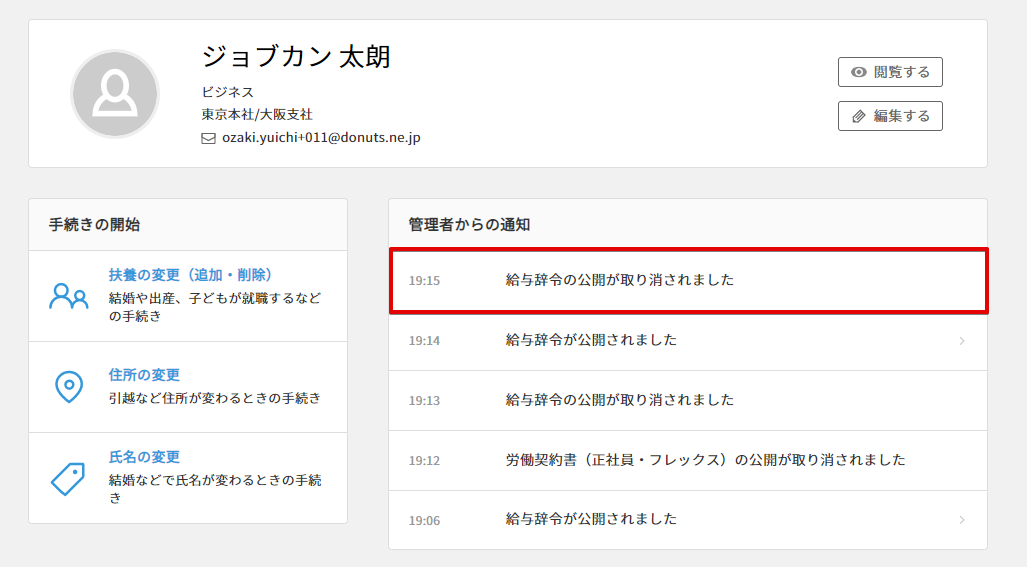Viewport: 1027px width, 567px height.
Task: Select the 19:13 給与辞令 cancellation notification
Action: (620, 400)
